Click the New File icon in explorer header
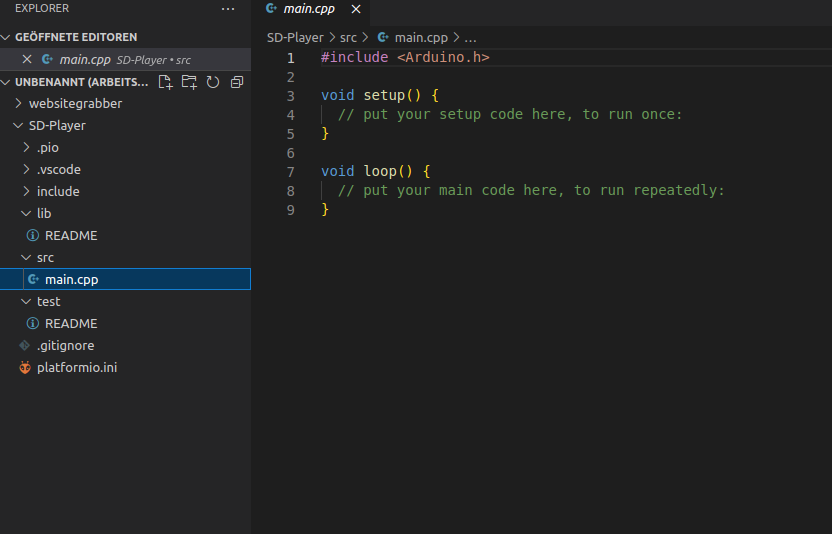 (x=166, y=82)
